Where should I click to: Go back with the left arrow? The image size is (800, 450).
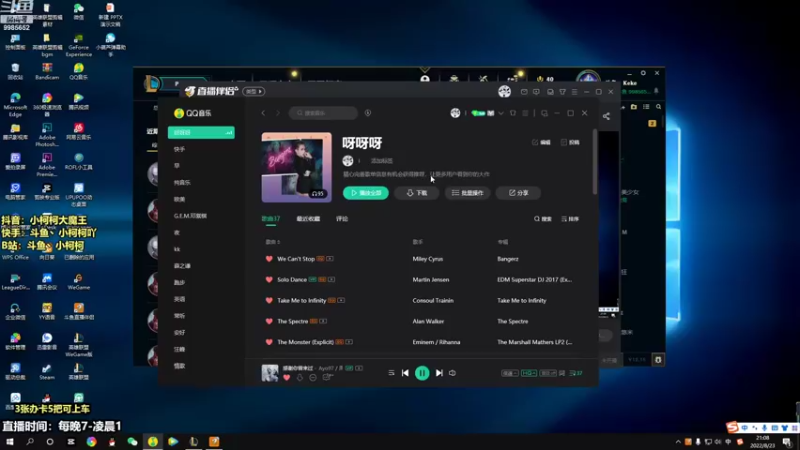tap(263, 113)
